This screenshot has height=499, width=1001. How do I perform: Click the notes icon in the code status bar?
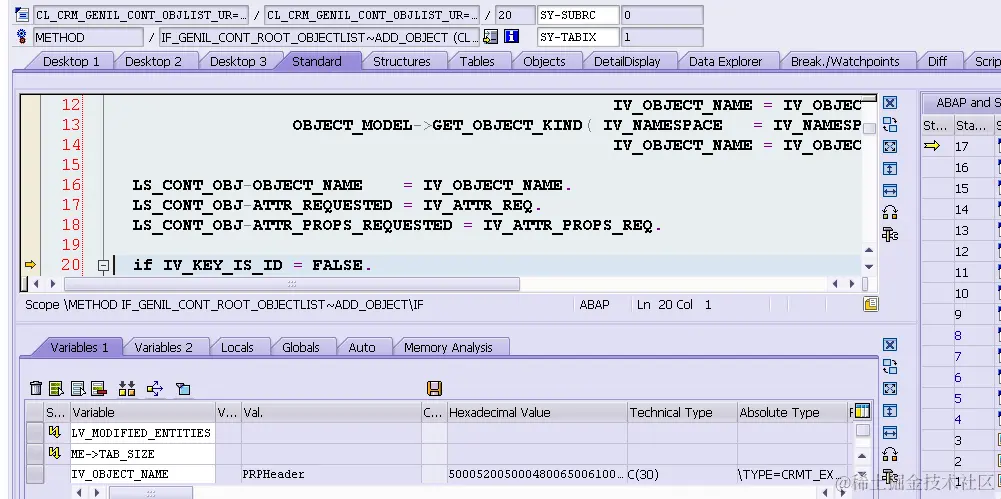click(x=871, y=304)
